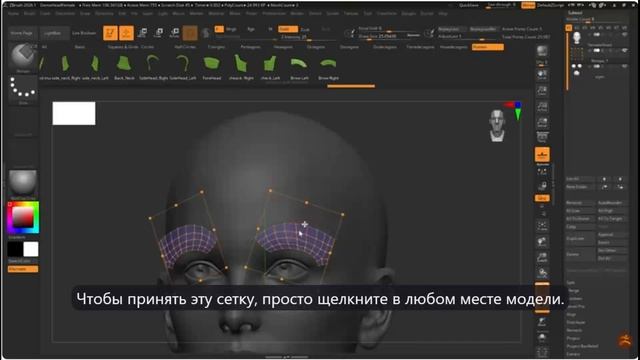The height and width of the screenshot is (360, 640).
Task: Select the white secondary color swatch
Action: tap(31, 249)
